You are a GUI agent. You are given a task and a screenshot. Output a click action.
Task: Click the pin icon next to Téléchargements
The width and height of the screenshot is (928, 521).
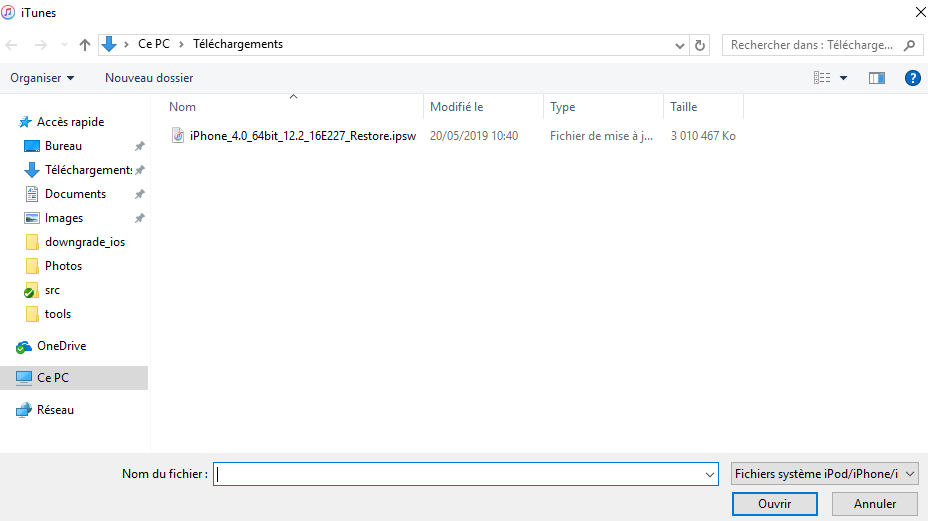coord(140,171)
